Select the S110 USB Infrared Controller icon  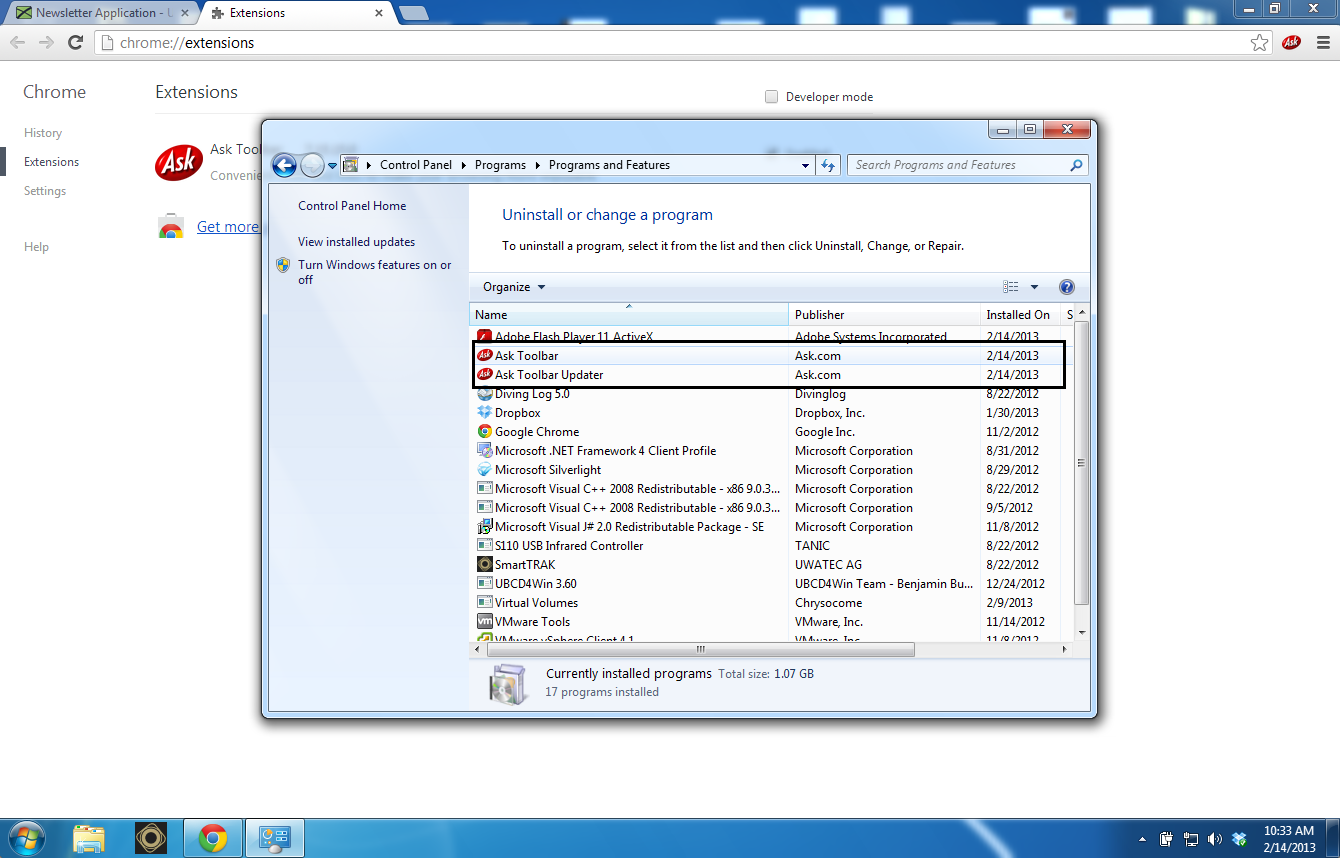(x=485, y=546)
